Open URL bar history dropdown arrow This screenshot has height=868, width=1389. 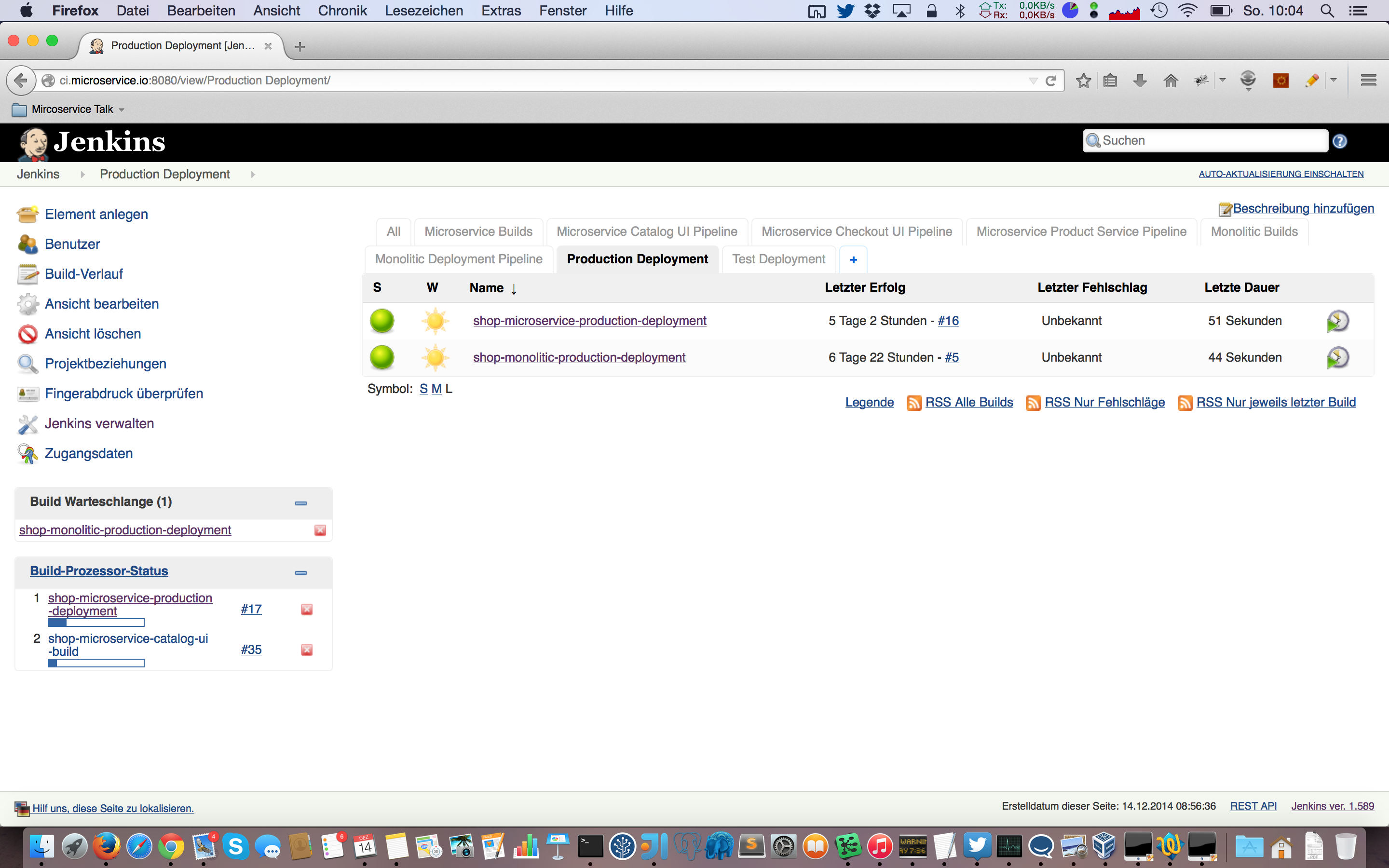click(1033, 81)
